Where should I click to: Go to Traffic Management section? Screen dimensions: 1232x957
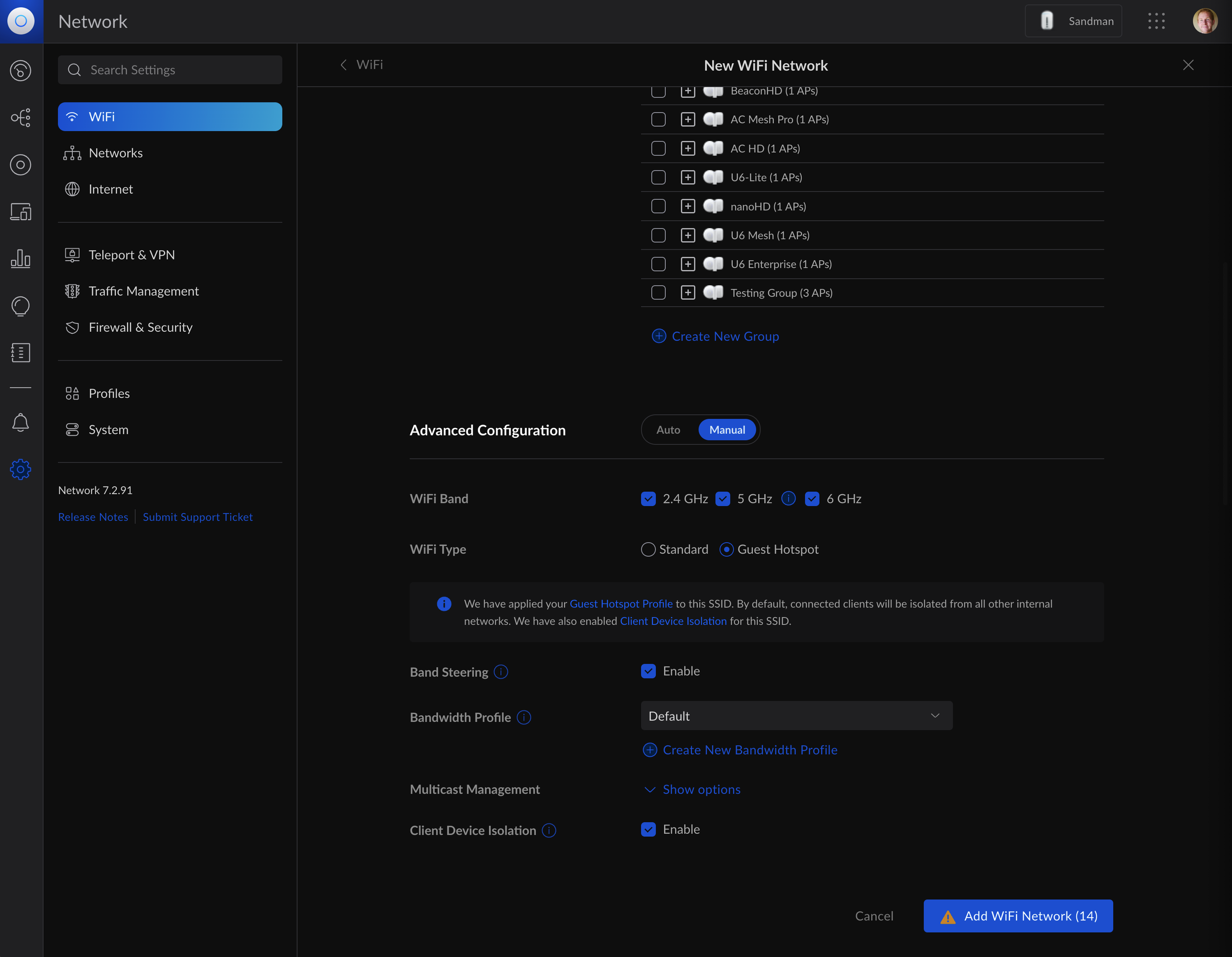pos(143,291)
